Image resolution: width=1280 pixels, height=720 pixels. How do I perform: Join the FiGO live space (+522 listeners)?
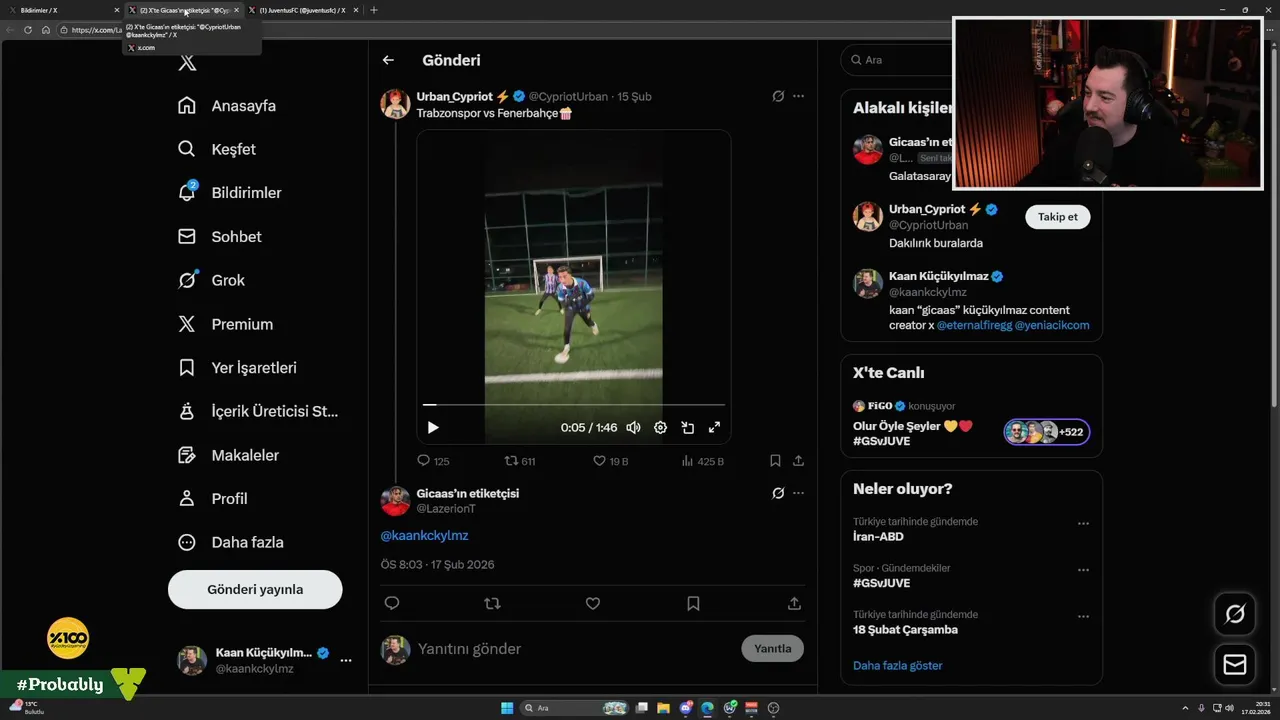point(1047,432)
